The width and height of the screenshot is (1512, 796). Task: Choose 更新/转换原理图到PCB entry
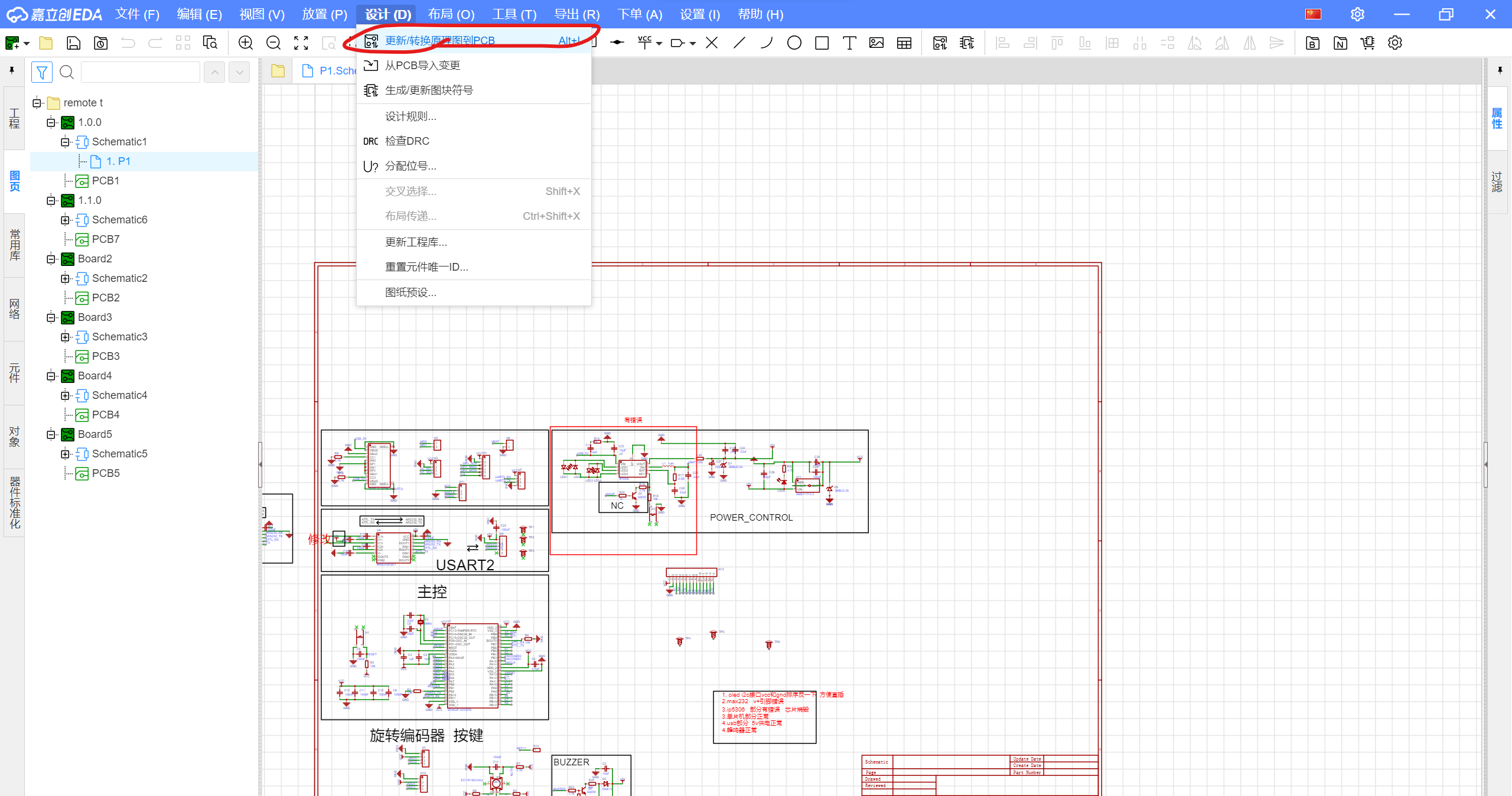[x=474, y=41]
